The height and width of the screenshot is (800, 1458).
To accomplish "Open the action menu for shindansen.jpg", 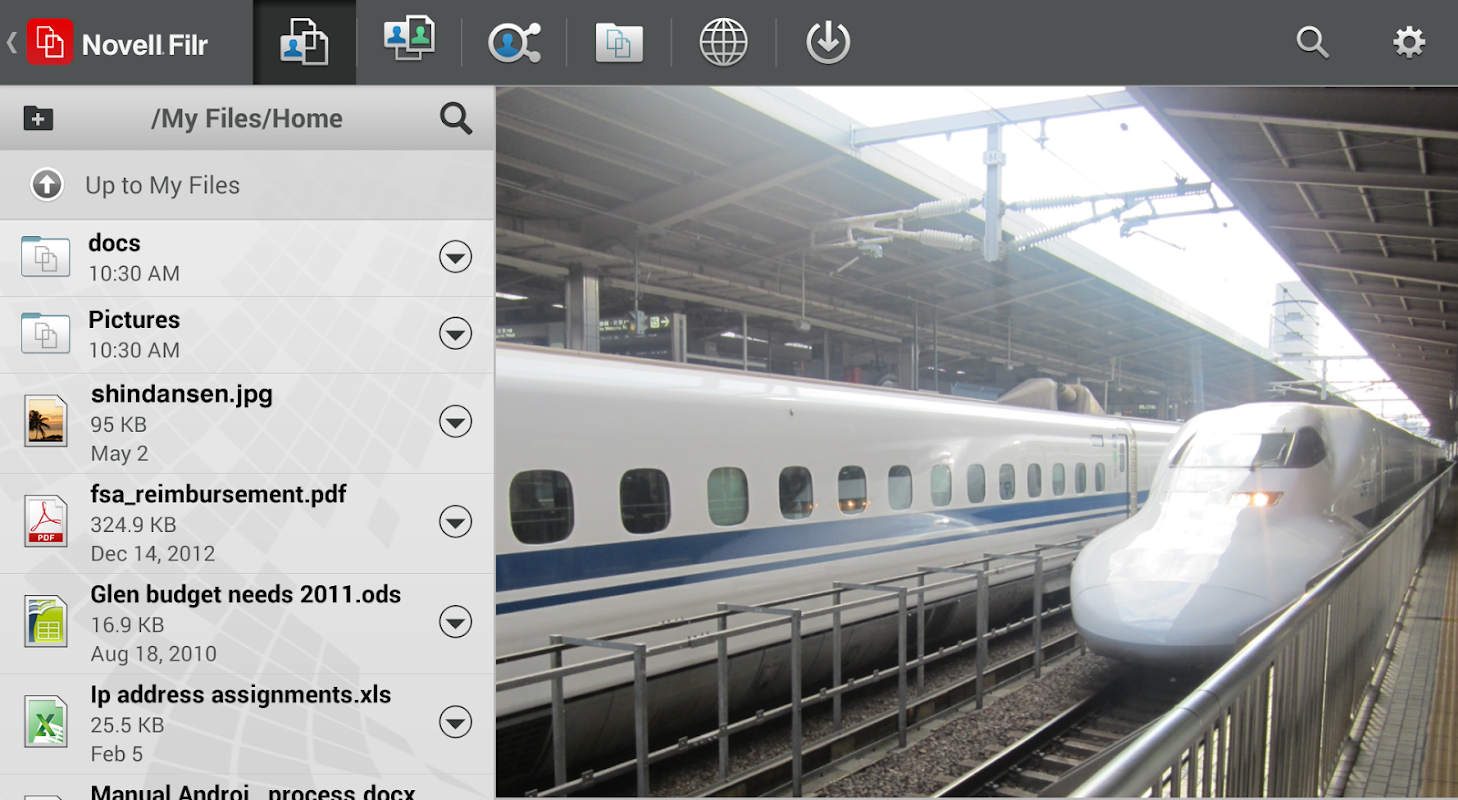I will point(456,423).
